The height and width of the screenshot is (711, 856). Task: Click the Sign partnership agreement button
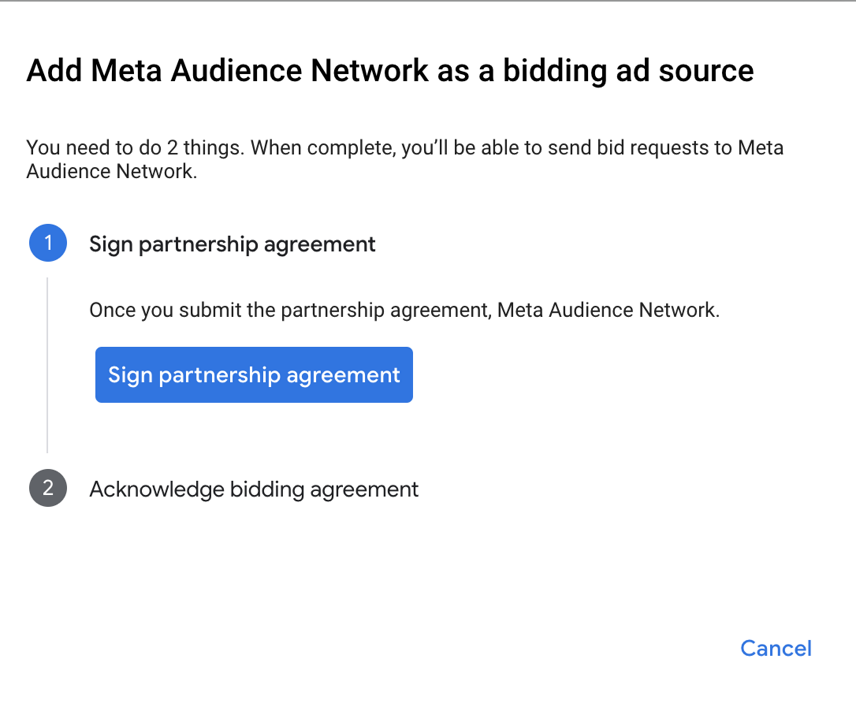point(253,374)
